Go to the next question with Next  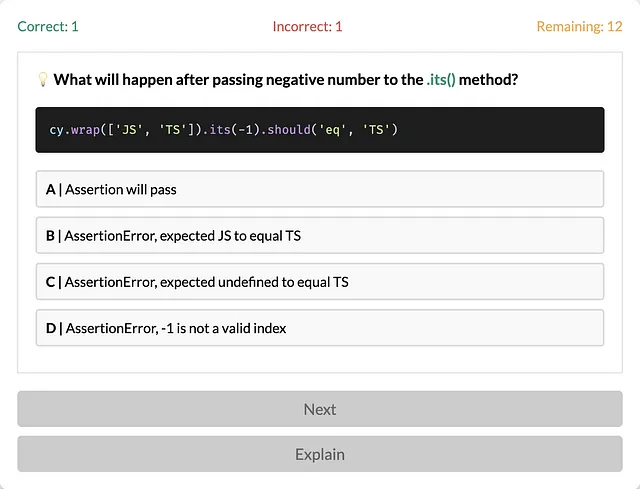point(320,409)
